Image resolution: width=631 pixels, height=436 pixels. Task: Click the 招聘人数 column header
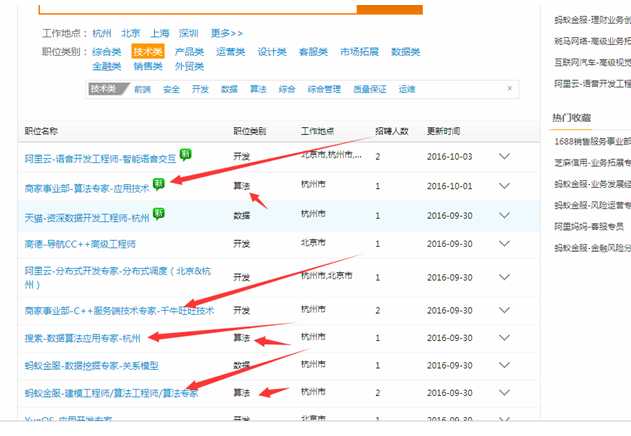coord(392,131)
